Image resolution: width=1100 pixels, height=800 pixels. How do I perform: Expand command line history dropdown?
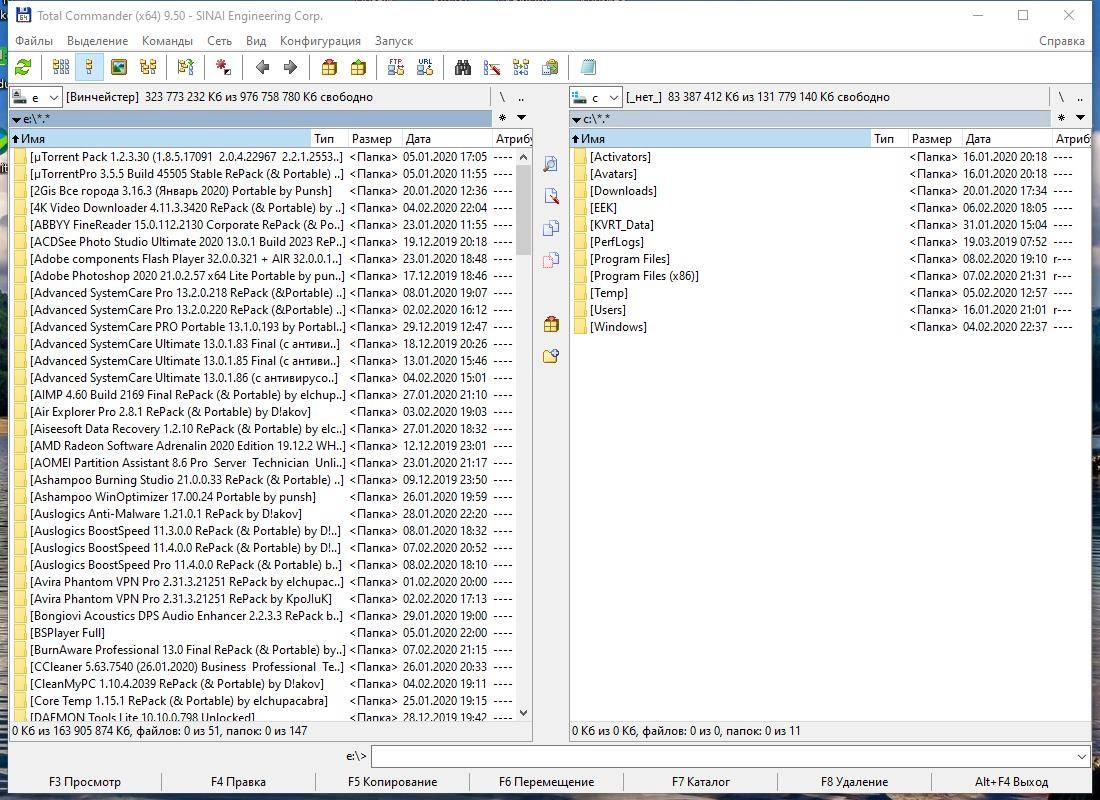coord(1081,756)
